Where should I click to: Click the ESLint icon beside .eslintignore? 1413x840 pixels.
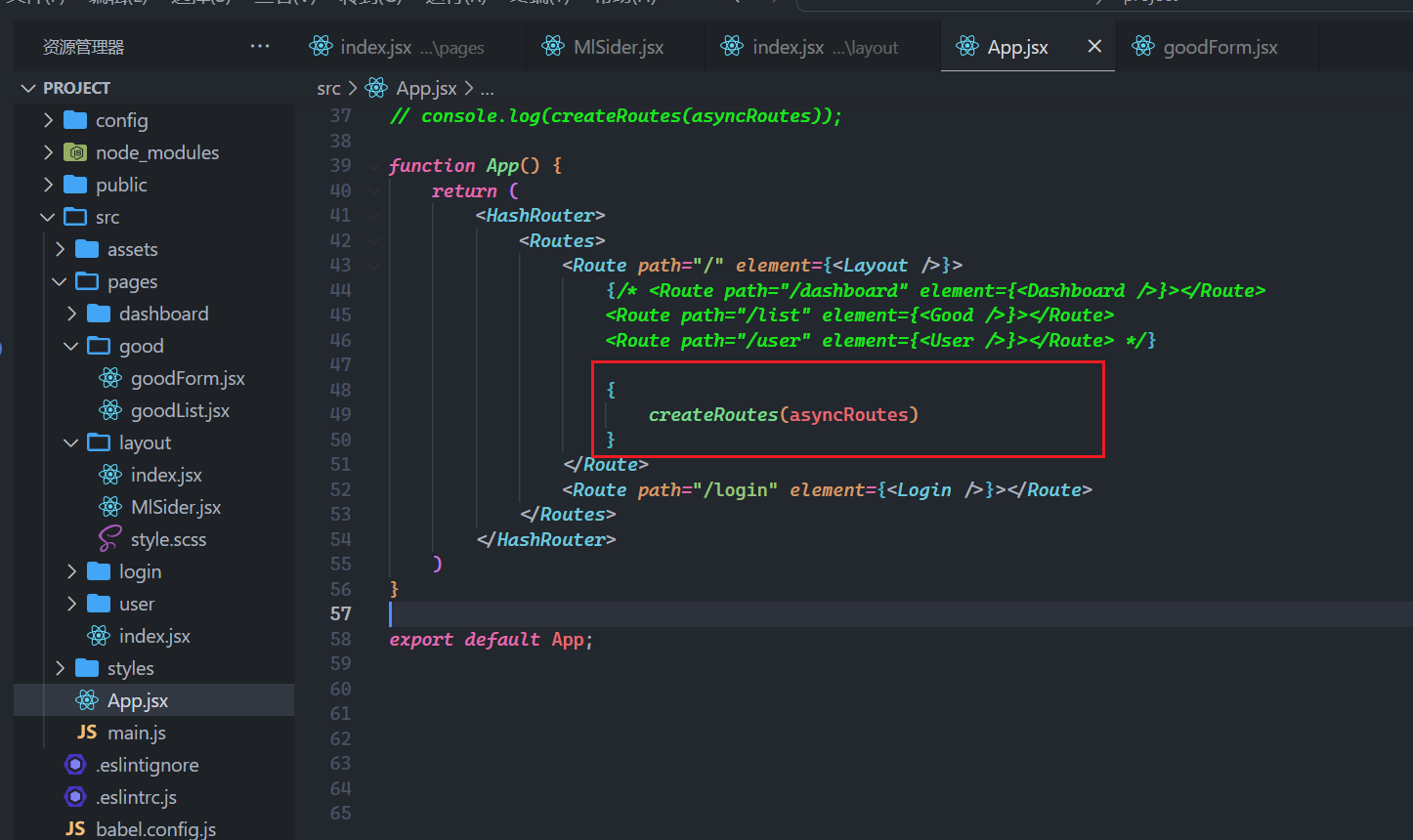(x=75, y=765)
